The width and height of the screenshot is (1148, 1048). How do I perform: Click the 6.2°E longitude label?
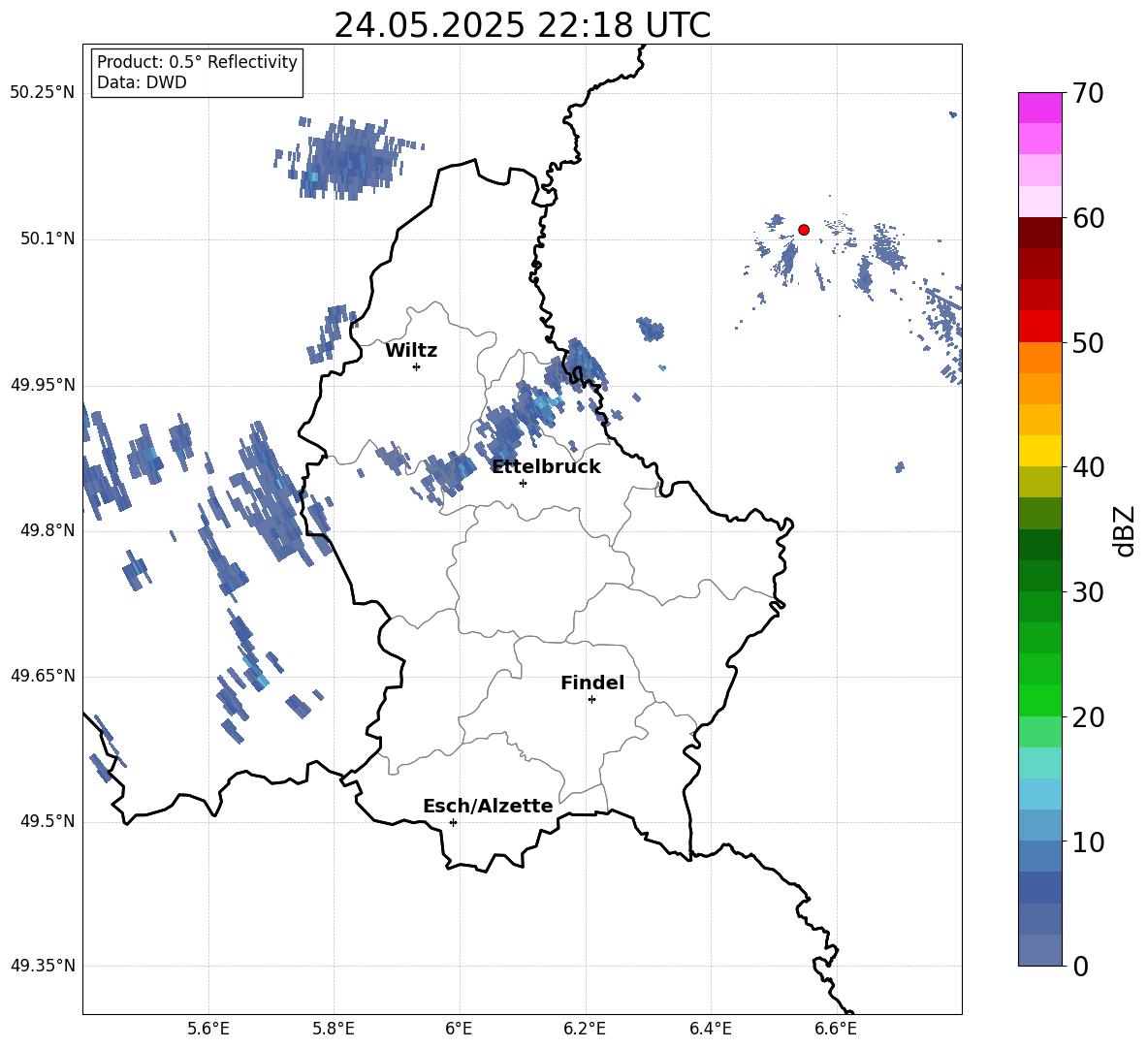[585, 1029]
